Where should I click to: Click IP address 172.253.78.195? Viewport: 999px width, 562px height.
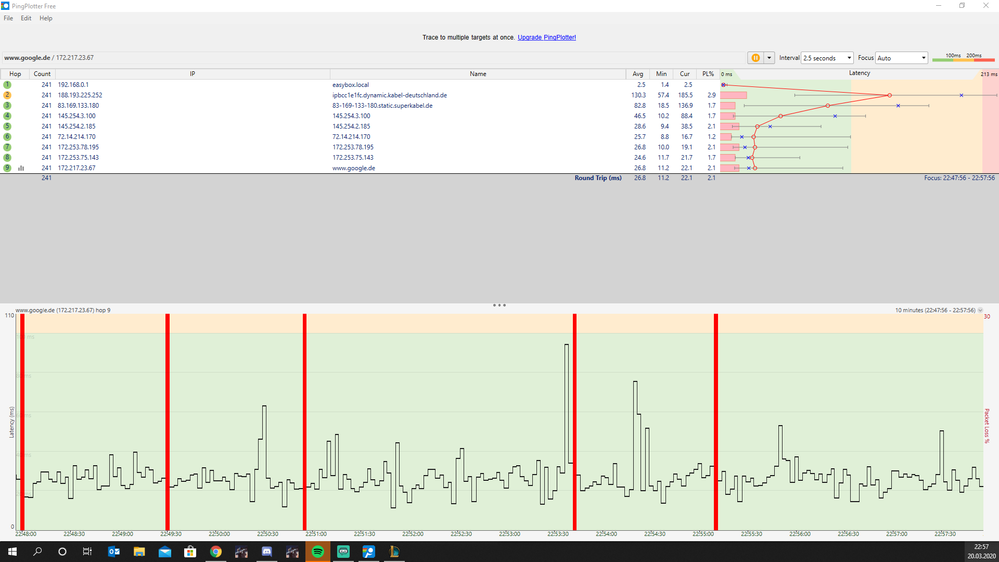(x=78, y=147)
